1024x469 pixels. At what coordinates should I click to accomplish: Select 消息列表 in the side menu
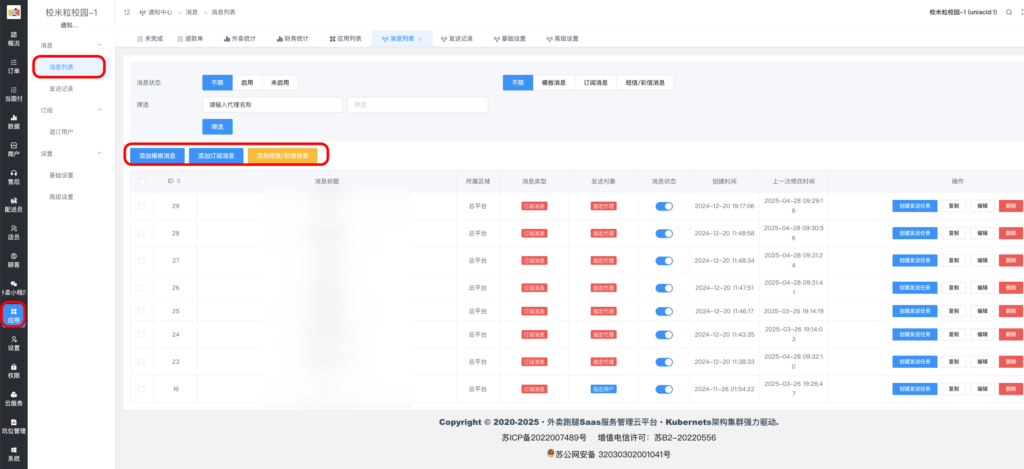[68, 67]
